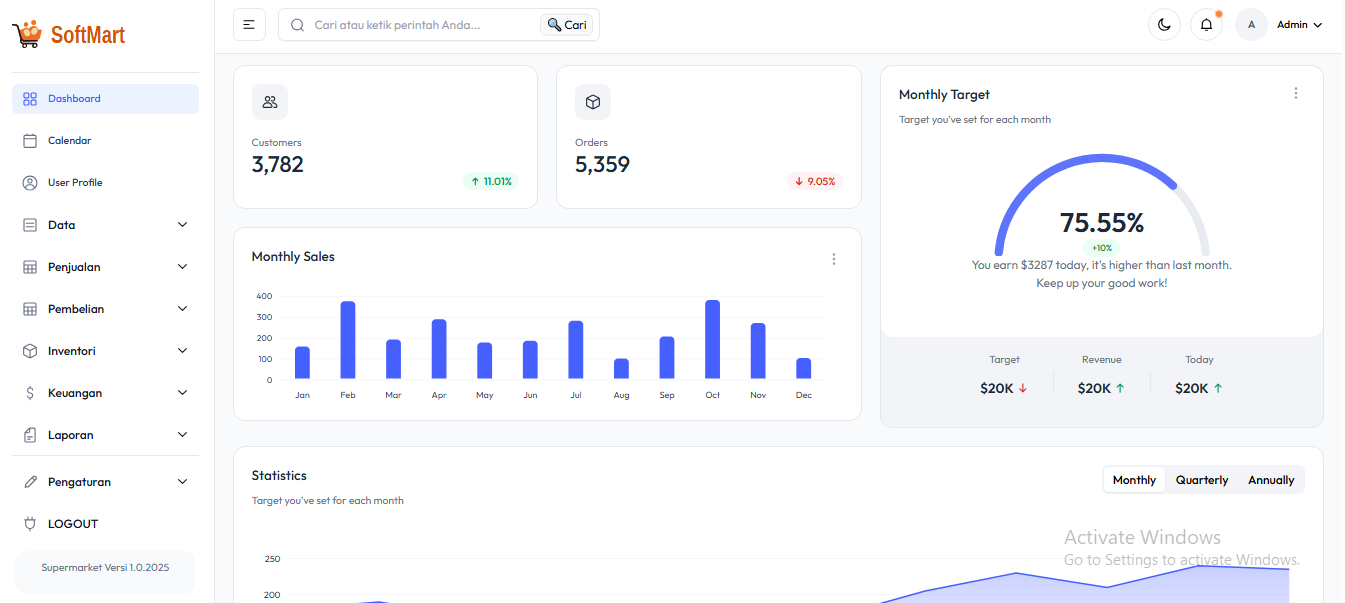1345x603 pixels.
Task: Select the Annually tab
Action: coord(1270,479)
